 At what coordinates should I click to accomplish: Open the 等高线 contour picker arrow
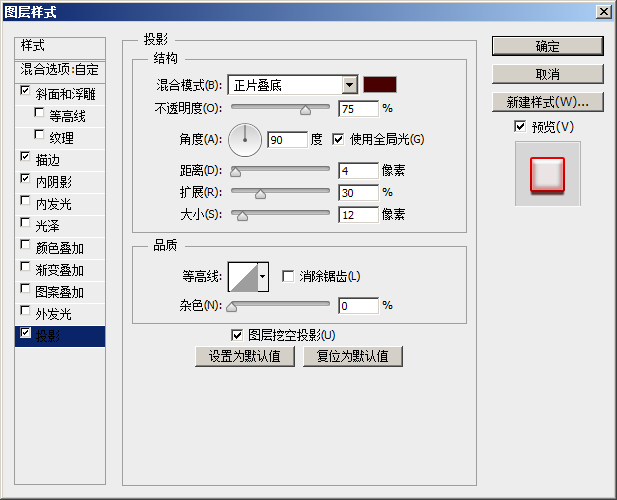coord(263,277)
